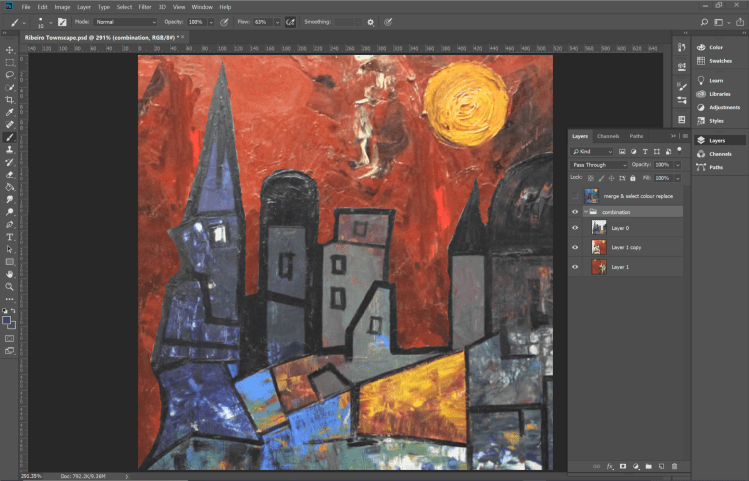Select the Quick Selection tool
Image resolution: width=749 pixels, height=481 pixels.
point(10,87)
